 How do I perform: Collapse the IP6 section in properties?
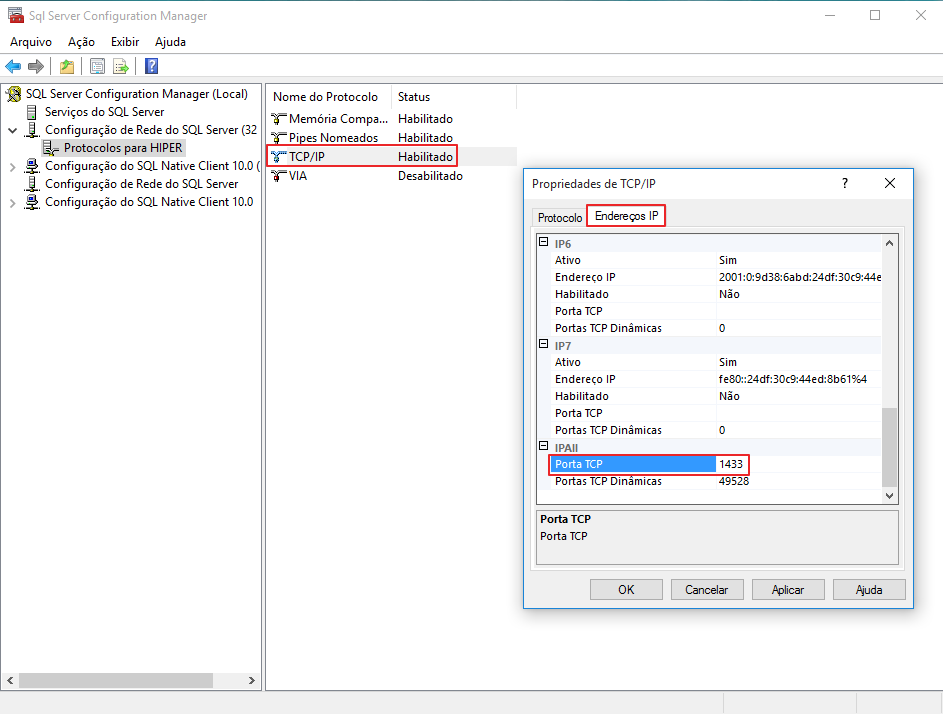pos(545,243)
